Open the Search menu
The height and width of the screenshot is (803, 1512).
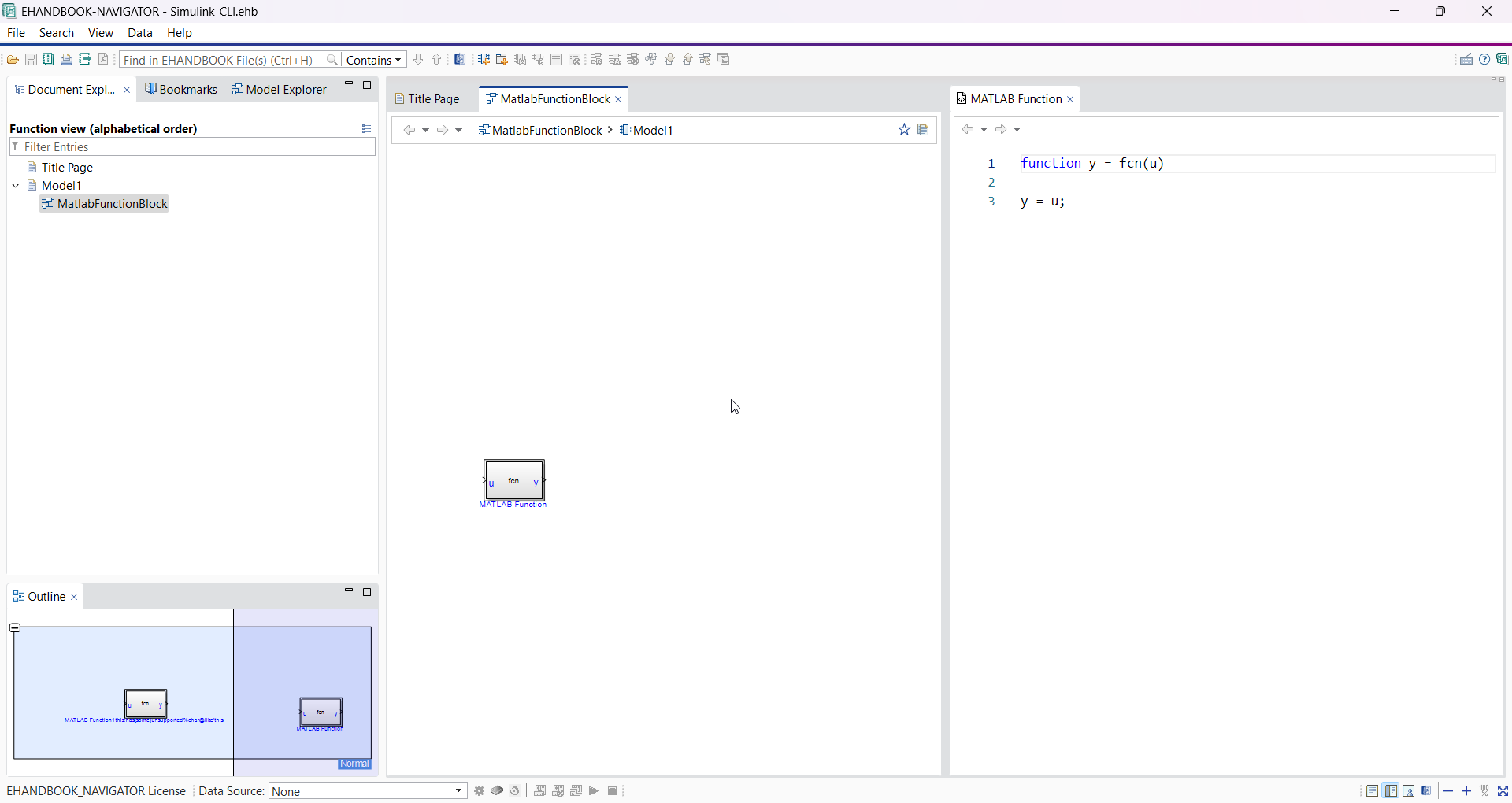[57, 33]
